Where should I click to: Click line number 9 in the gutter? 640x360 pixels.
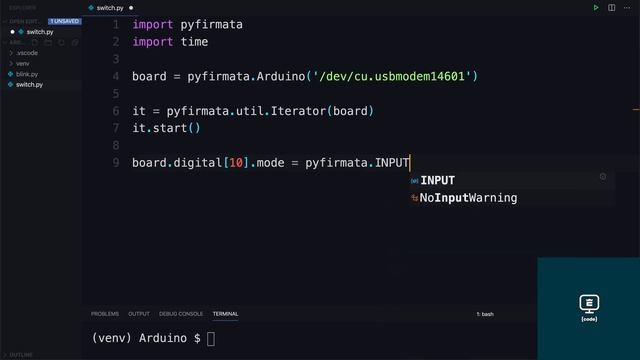(116, 163)
